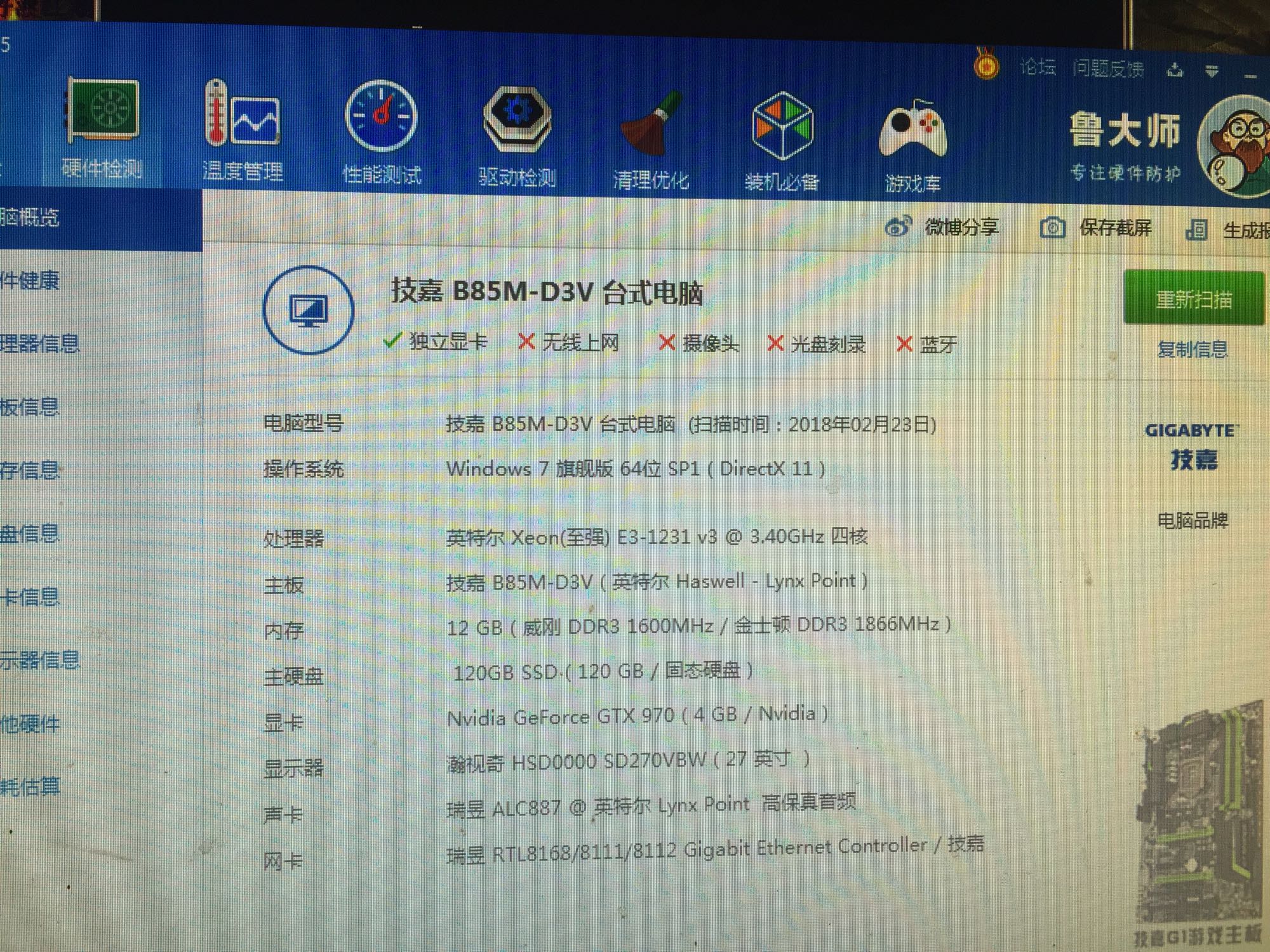
Task: Open the 论坛 forum link
Action: 1038,67
